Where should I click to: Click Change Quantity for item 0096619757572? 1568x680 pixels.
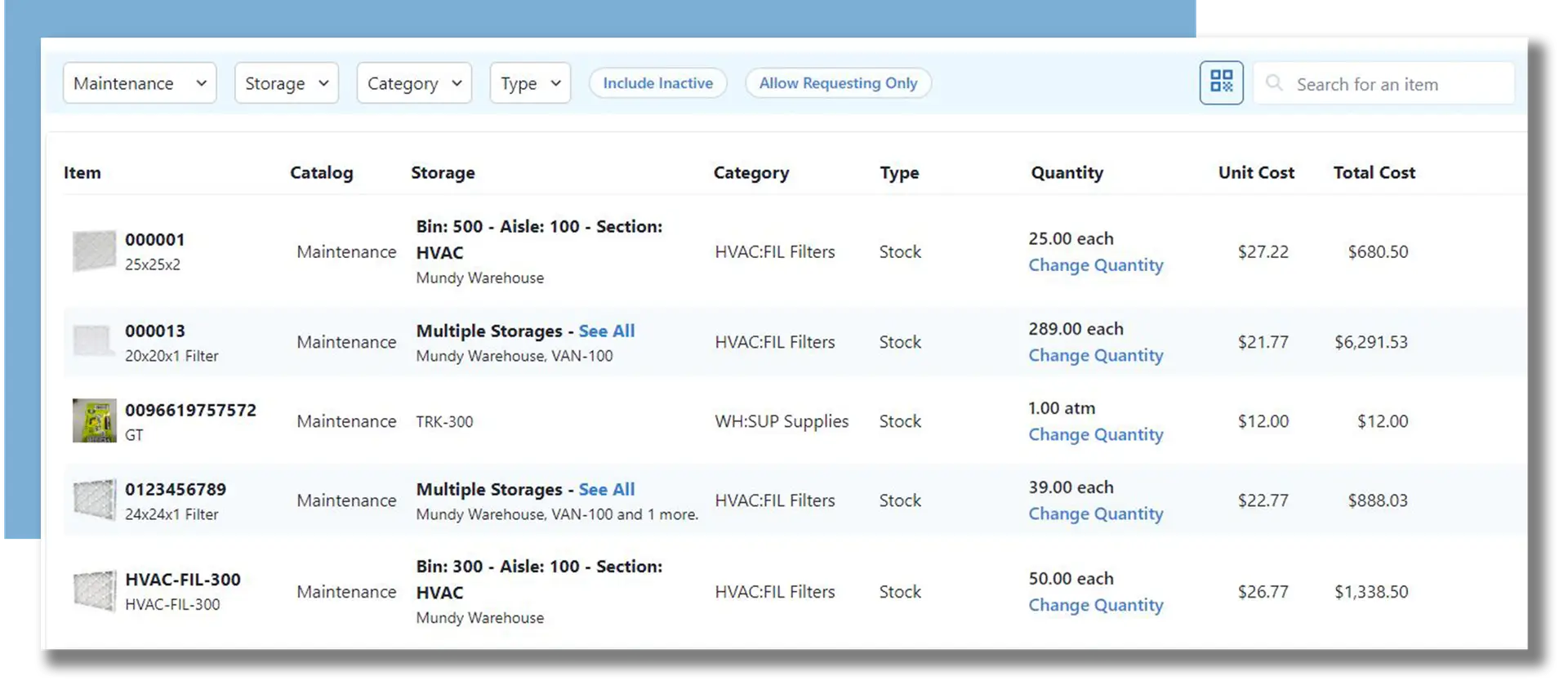point(1095,435)
